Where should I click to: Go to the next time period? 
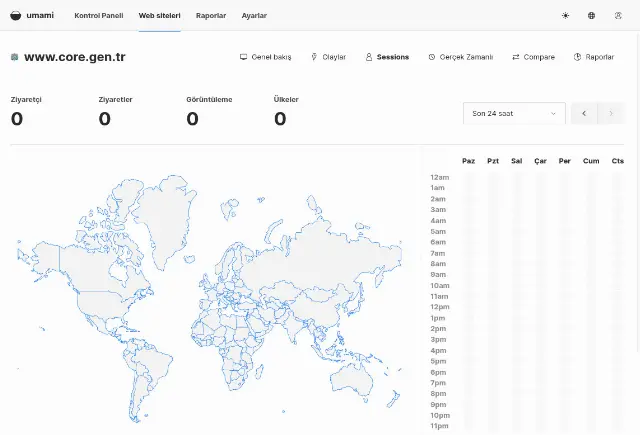point(611,113)
